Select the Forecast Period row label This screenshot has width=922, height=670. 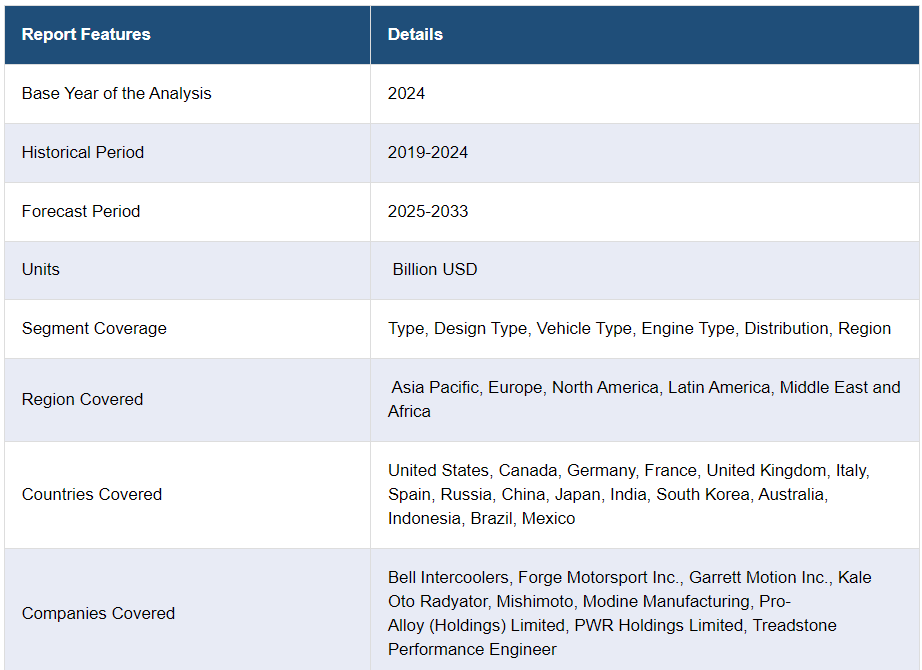coord(81,211)
